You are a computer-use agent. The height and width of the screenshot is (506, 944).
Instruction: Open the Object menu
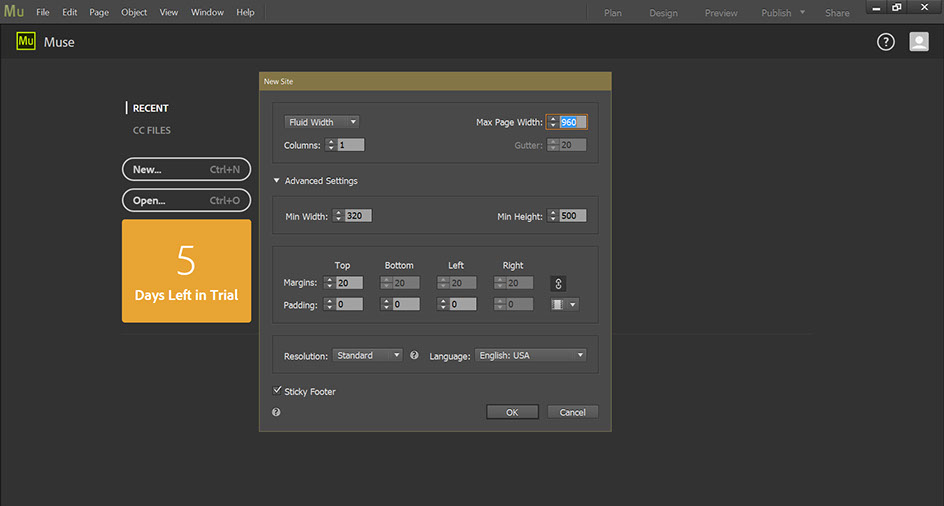click(134, 12)
